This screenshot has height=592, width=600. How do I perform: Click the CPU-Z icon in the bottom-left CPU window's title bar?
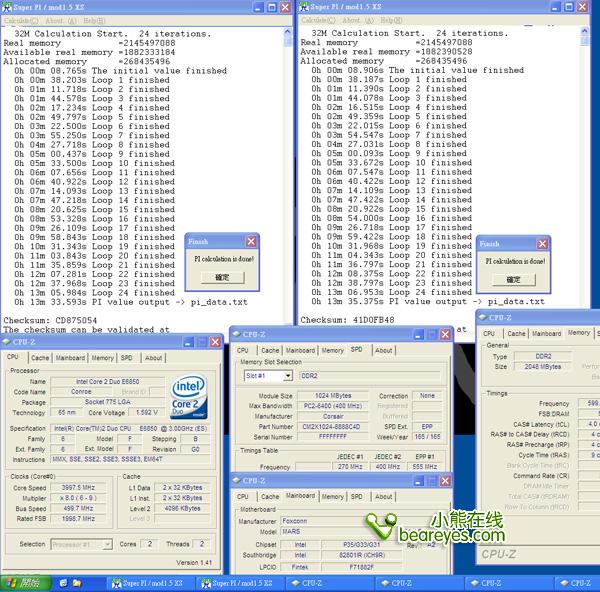(x=7, y=342)
